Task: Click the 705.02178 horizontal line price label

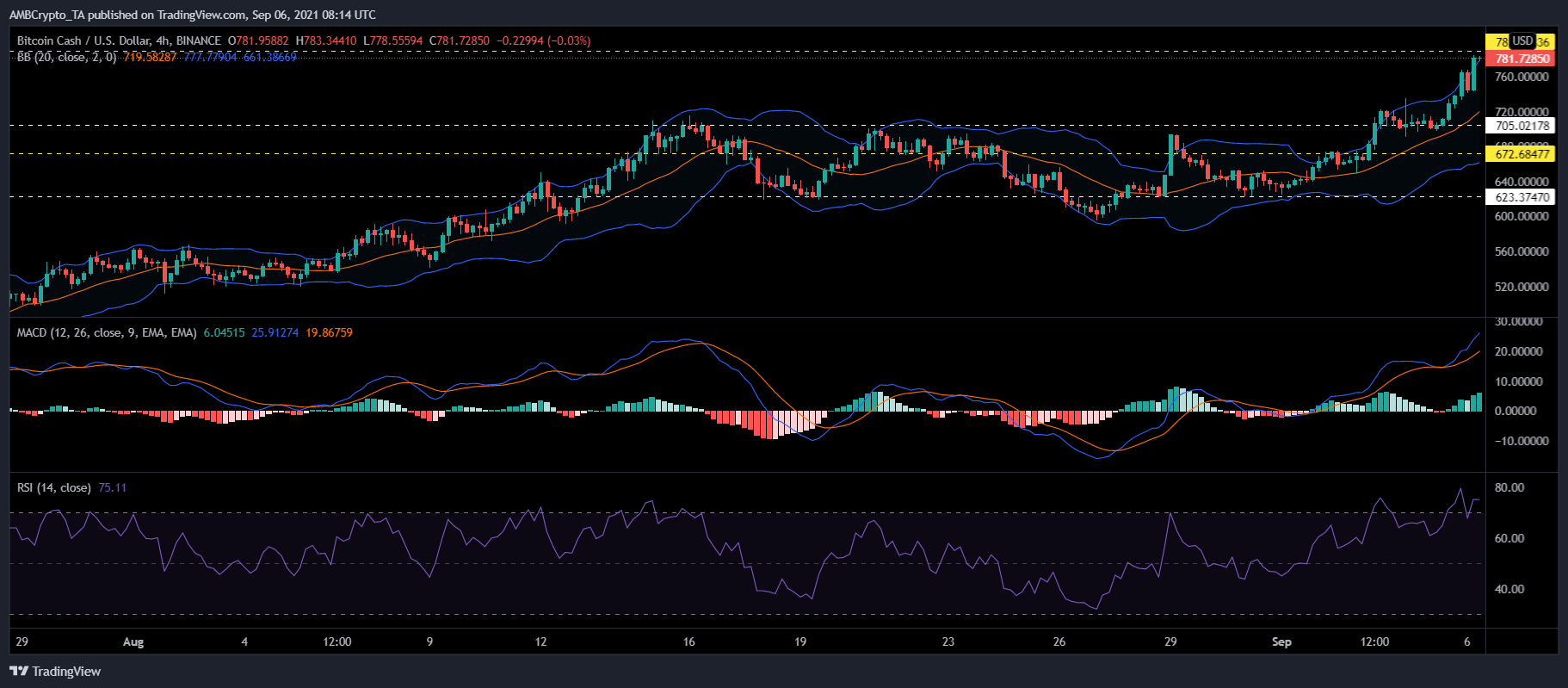Action: click(x=1521, y=126)
